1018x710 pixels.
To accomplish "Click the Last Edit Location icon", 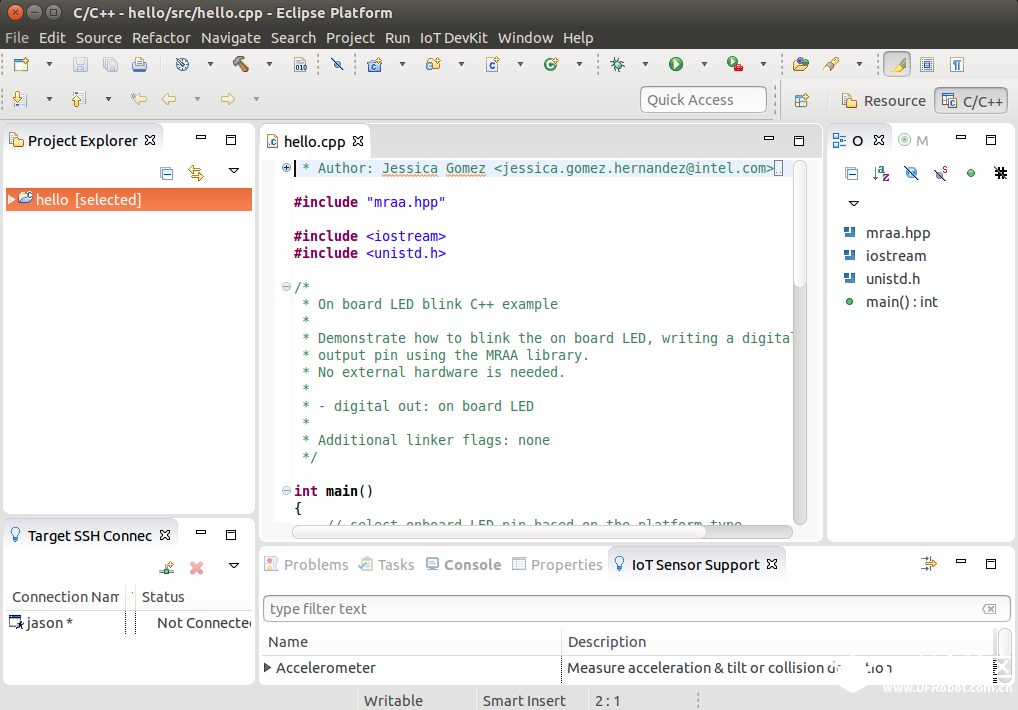I will (139, 99).
